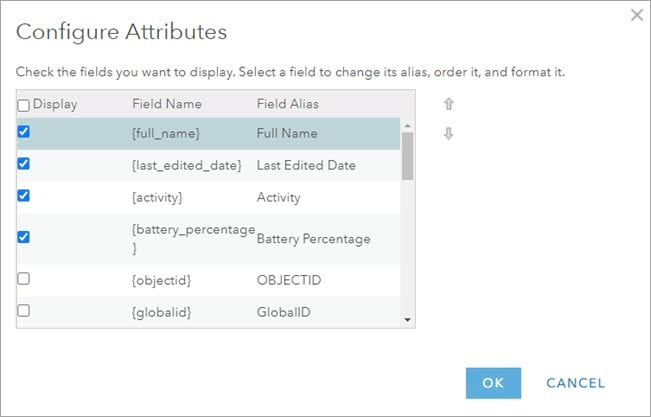This screenshot has width=651, height=417.
Task: Toggle the Display all fields checkbox
Action: [24, 104]
